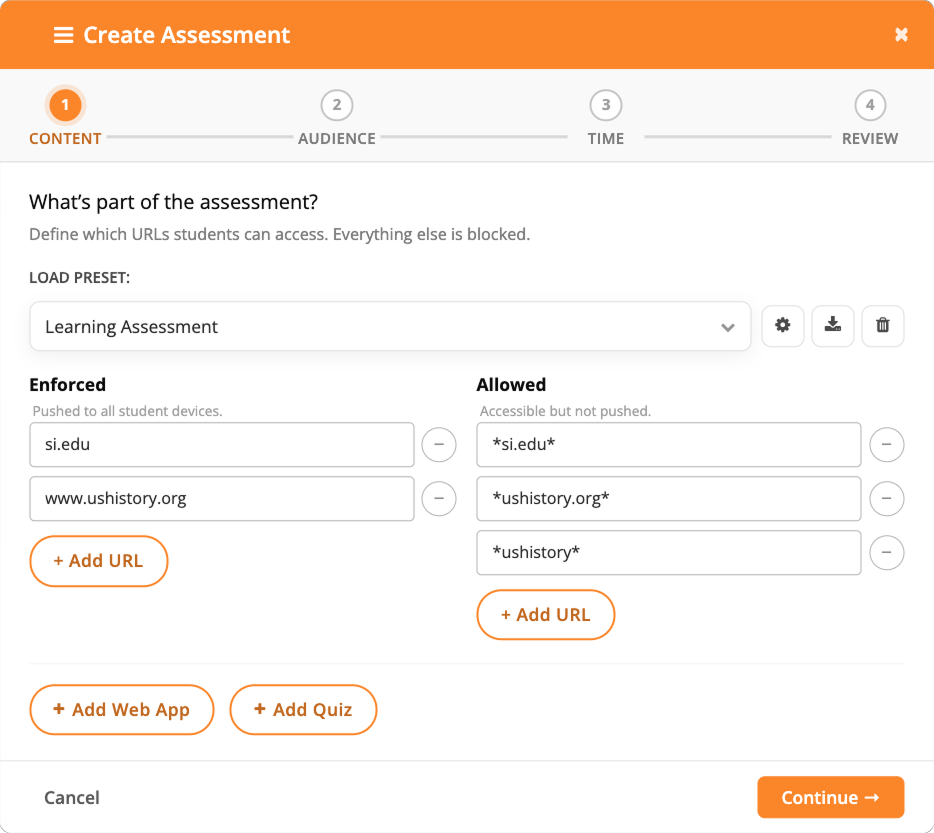The height and width of the screenshot is (833, 934).
Task: Click the Add Web App button
Action: pos(122,710)
